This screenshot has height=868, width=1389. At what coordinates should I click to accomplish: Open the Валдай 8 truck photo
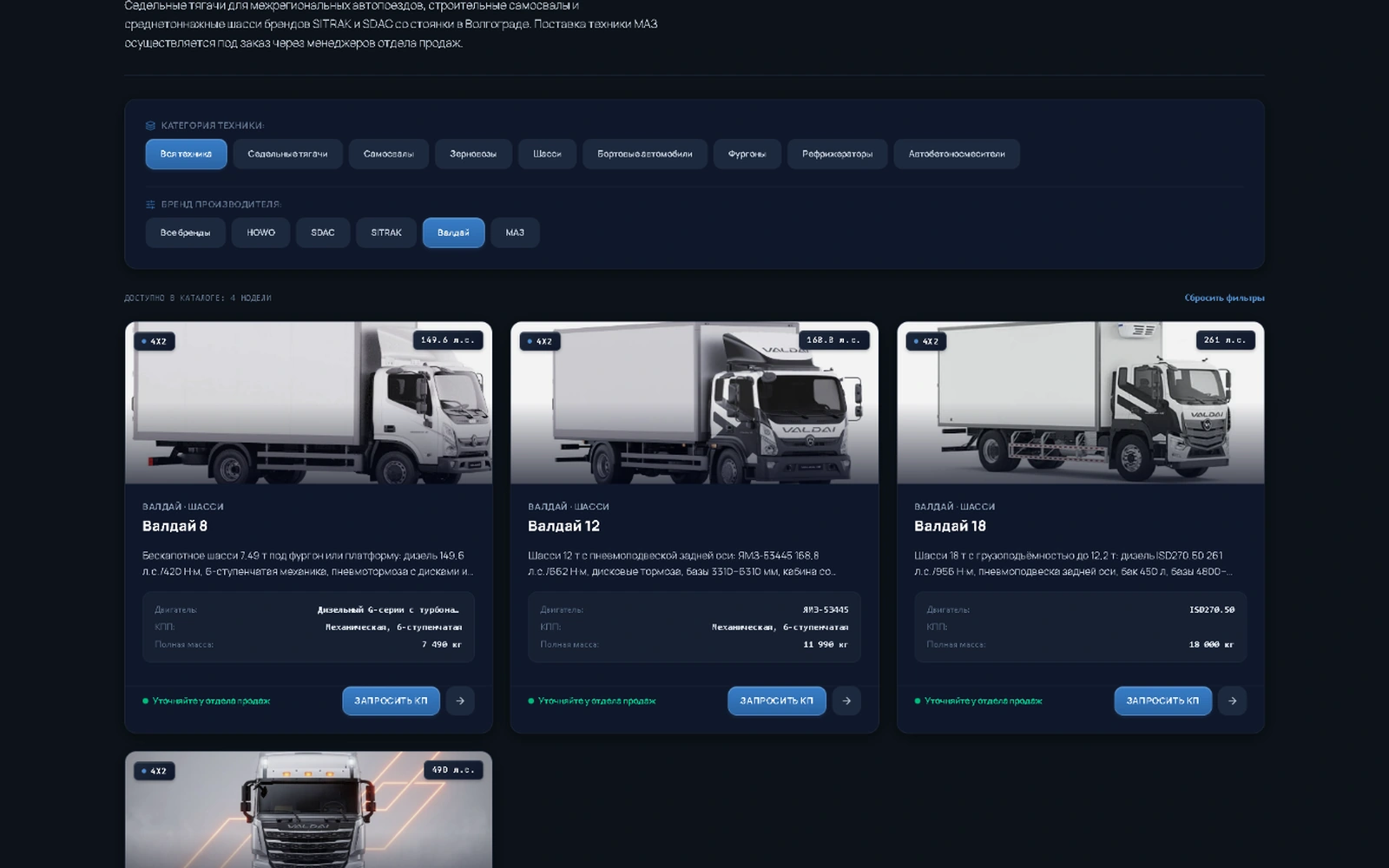pyautogui.click(x=308, y=403)
